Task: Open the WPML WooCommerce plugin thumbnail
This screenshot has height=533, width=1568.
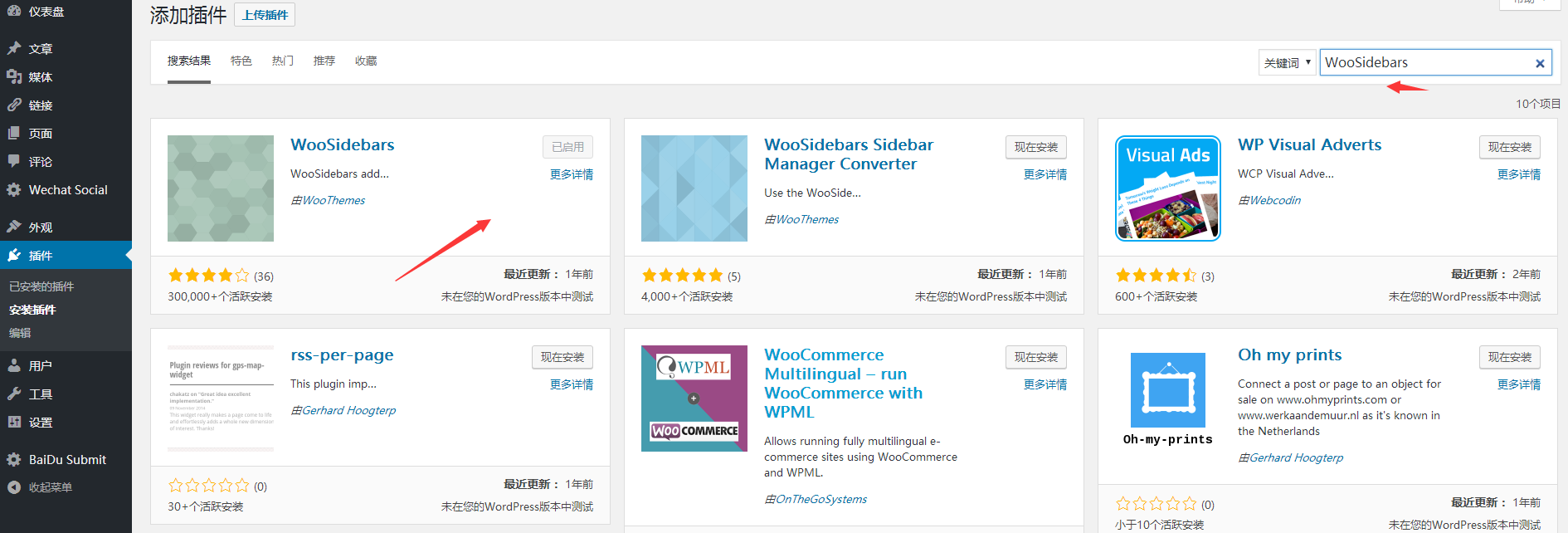Action: 694,399
